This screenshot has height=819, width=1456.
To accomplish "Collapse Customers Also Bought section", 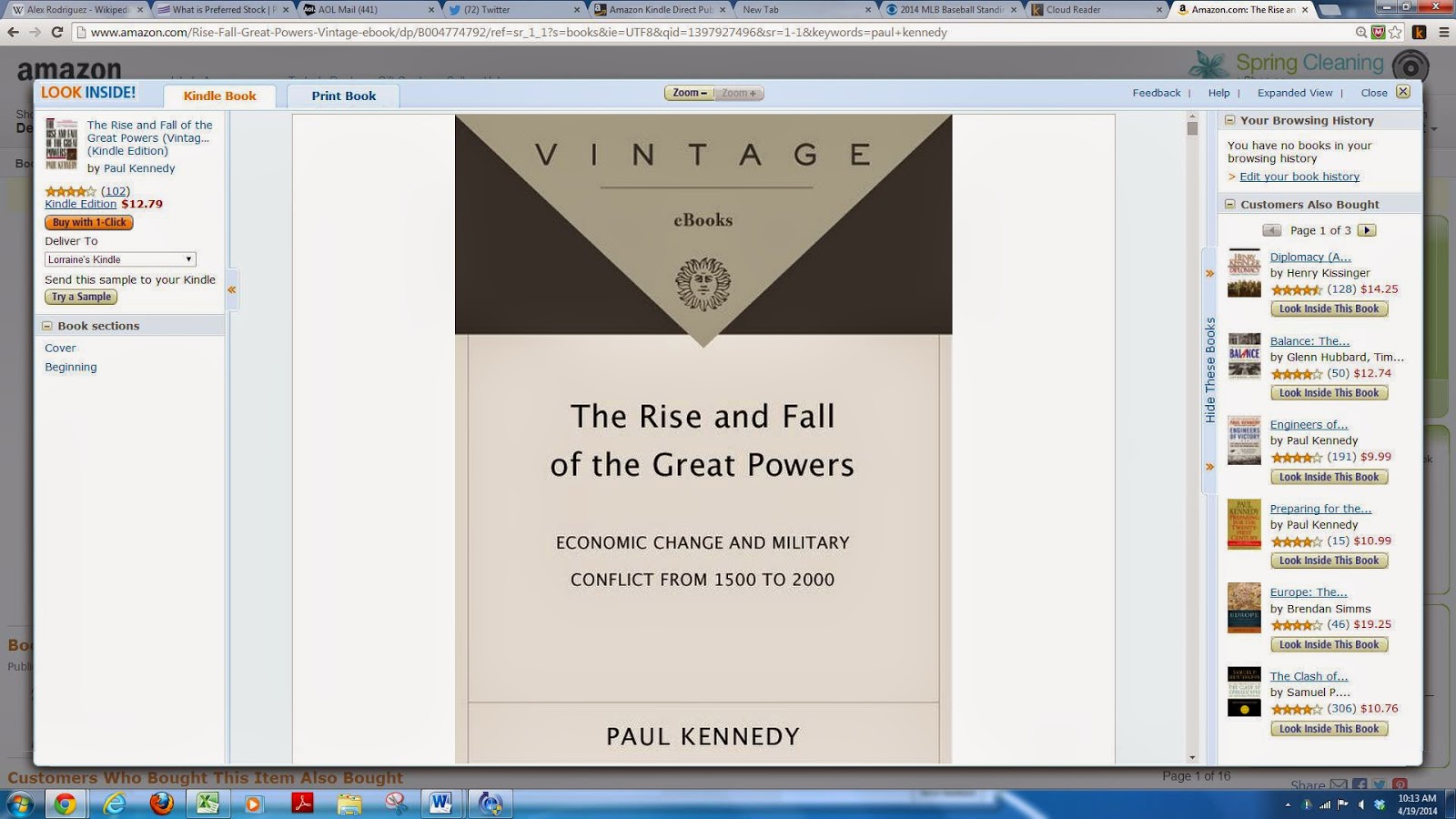I will tap(1229, 205).
